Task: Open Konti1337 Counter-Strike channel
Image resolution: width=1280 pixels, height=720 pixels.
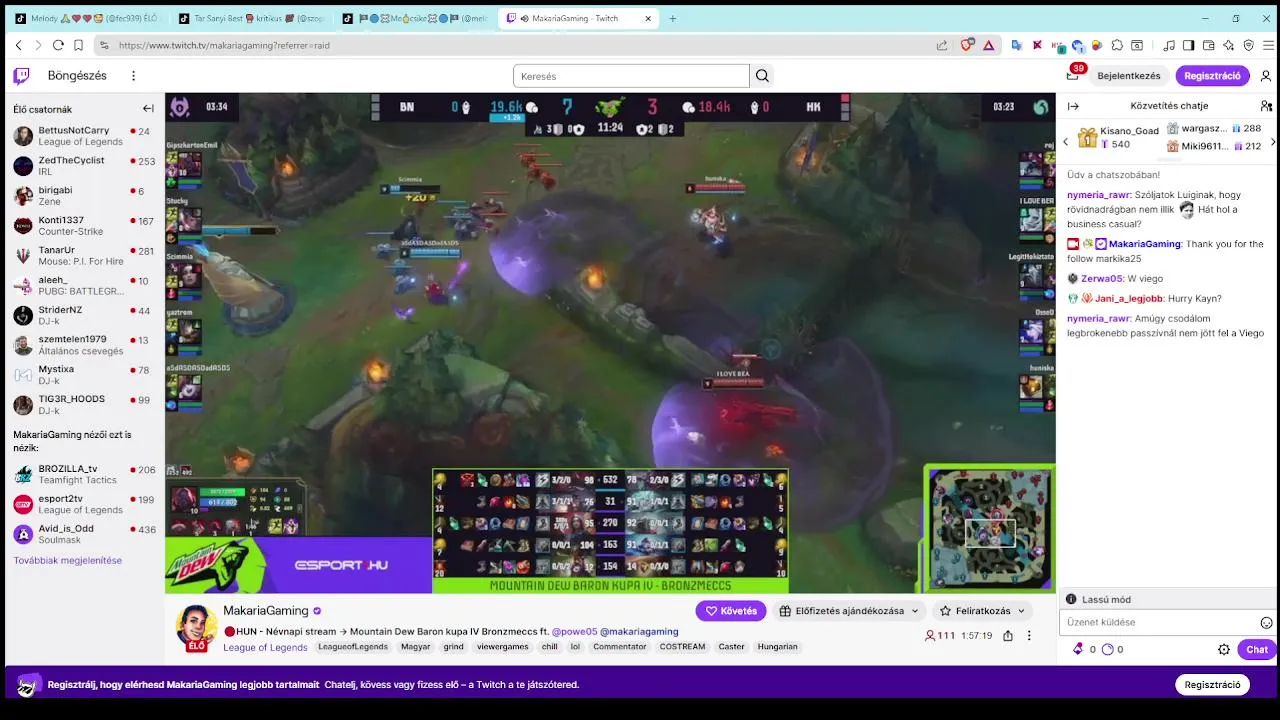Action: (83, 226)
